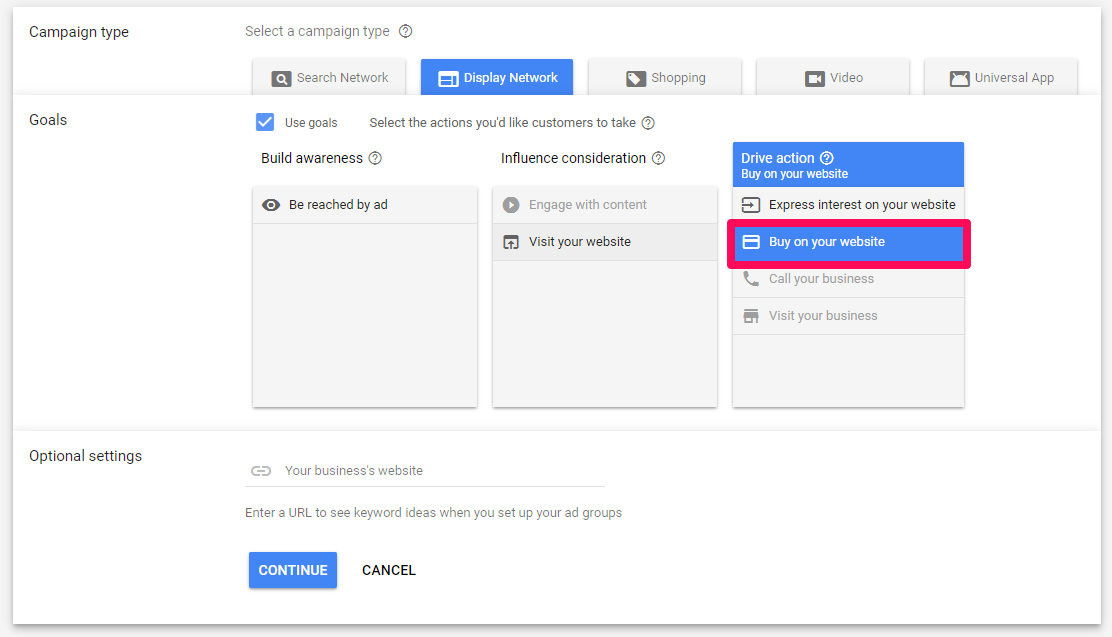
Task: Click the link chain icon in website field
Action: (x=261, y=471)
